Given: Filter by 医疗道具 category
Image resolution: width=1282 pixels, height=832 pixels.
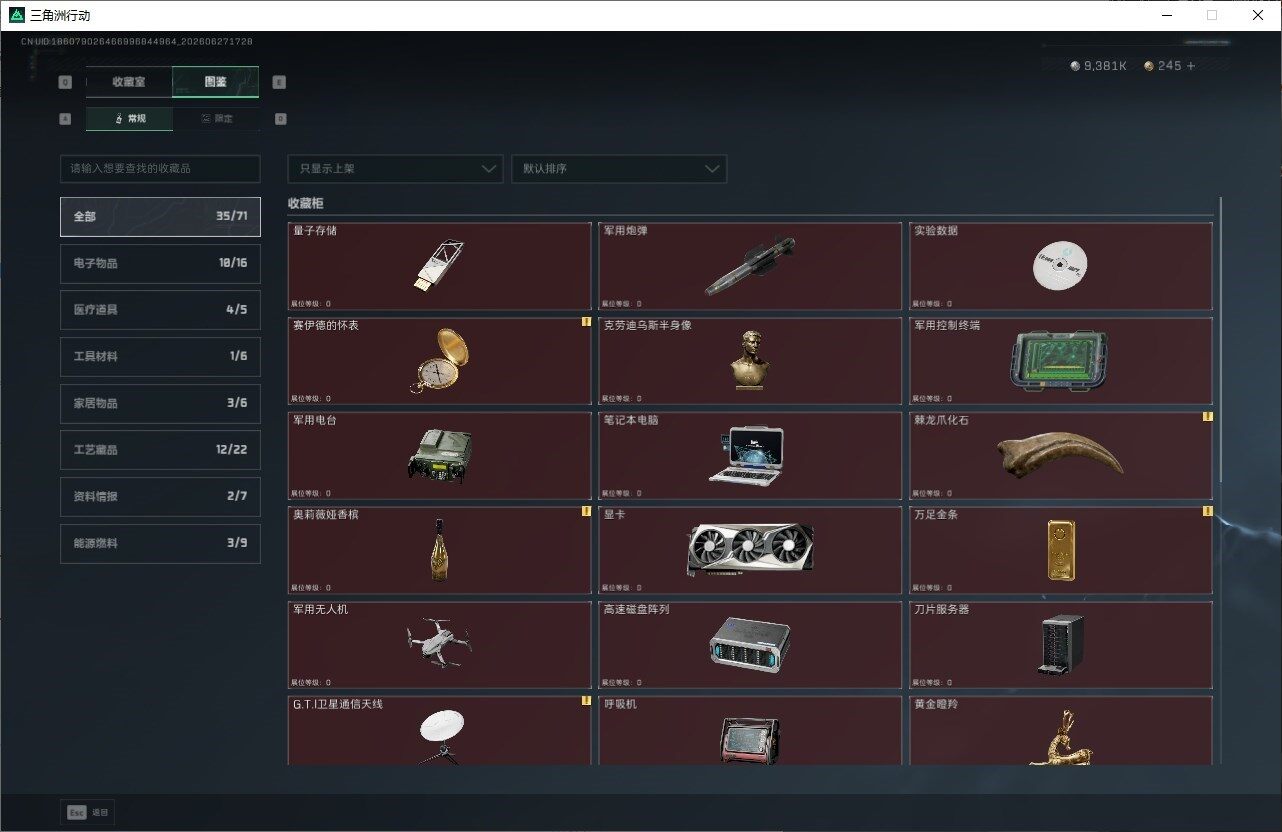Looking at the screenshot, I should tap(160, 310).
